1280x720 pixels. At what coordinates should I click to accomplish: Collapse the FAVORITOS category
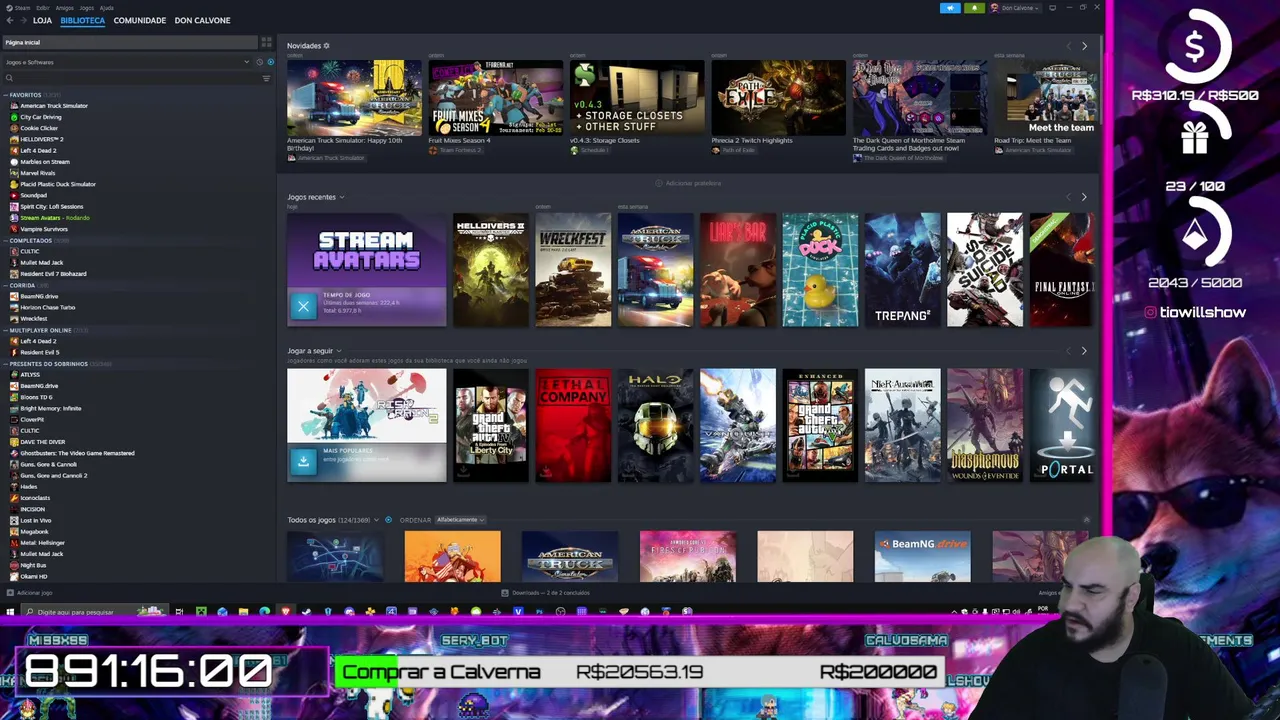(x=6, y=95)
